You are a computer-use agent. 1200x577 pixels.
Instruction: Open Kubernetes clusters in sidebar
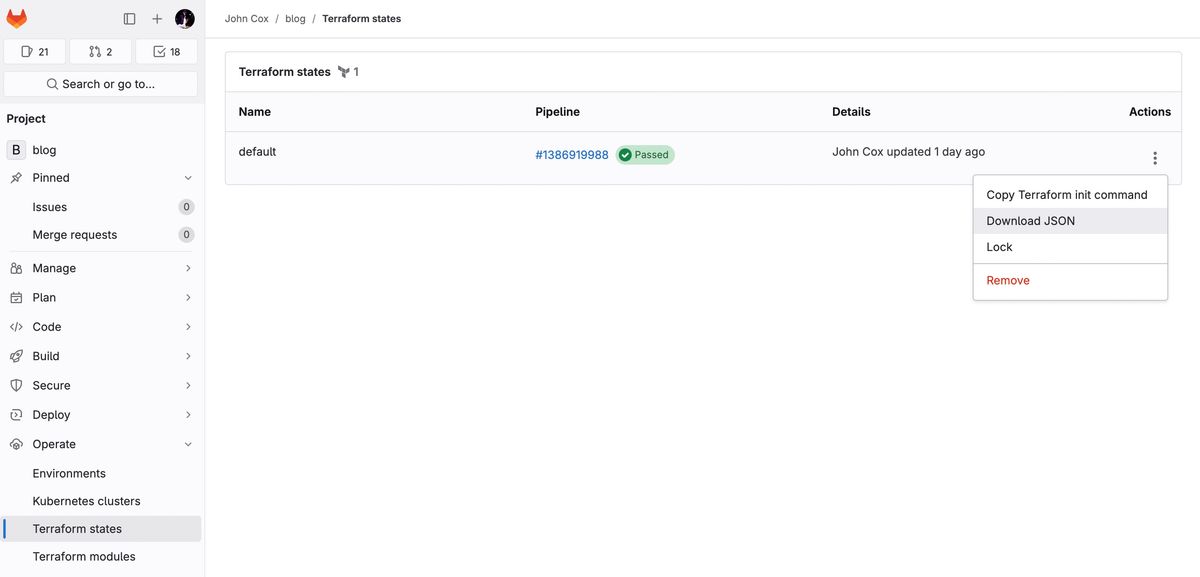86,501
